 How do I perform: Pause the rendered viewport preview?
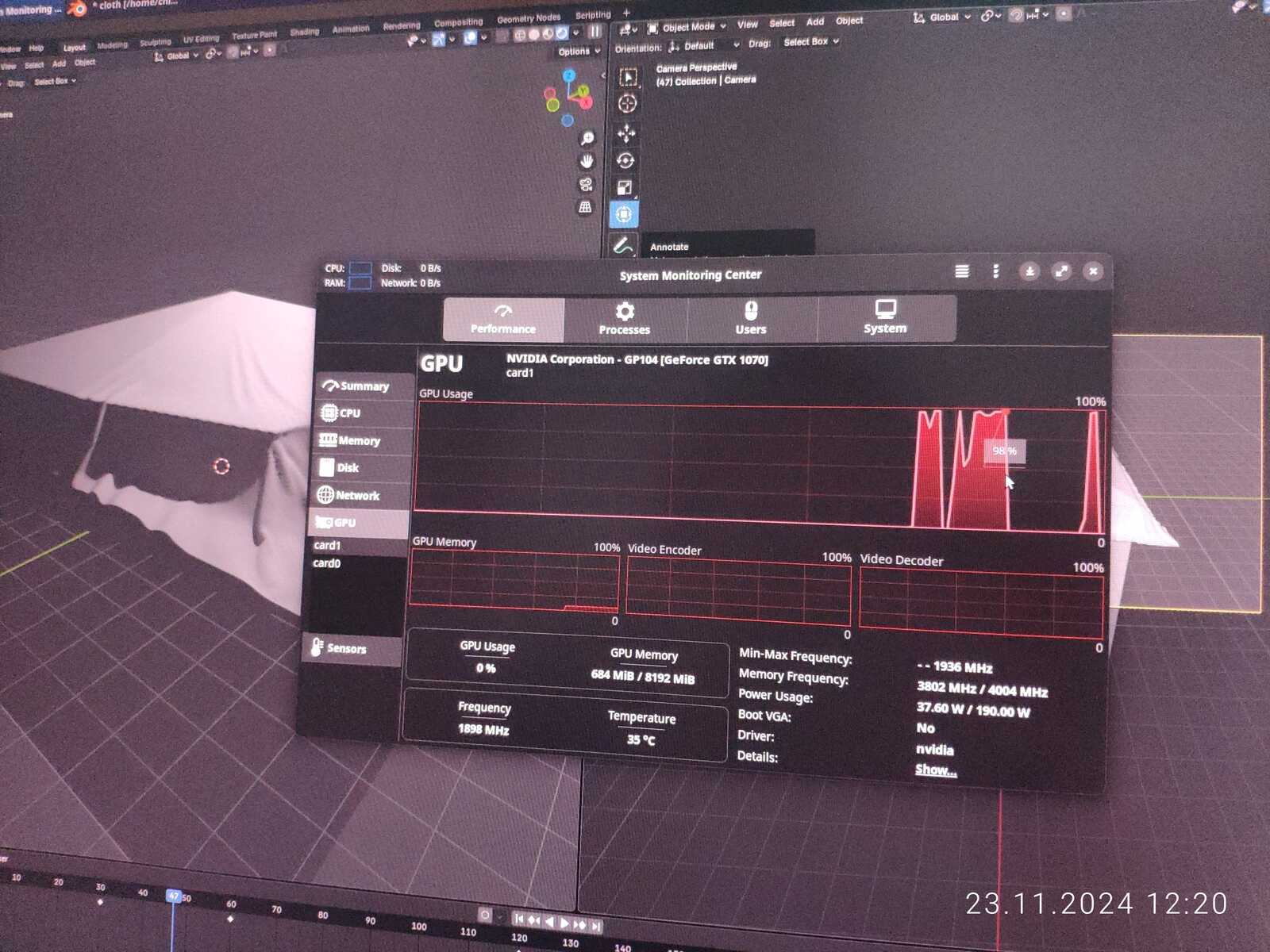click(595, 32)
